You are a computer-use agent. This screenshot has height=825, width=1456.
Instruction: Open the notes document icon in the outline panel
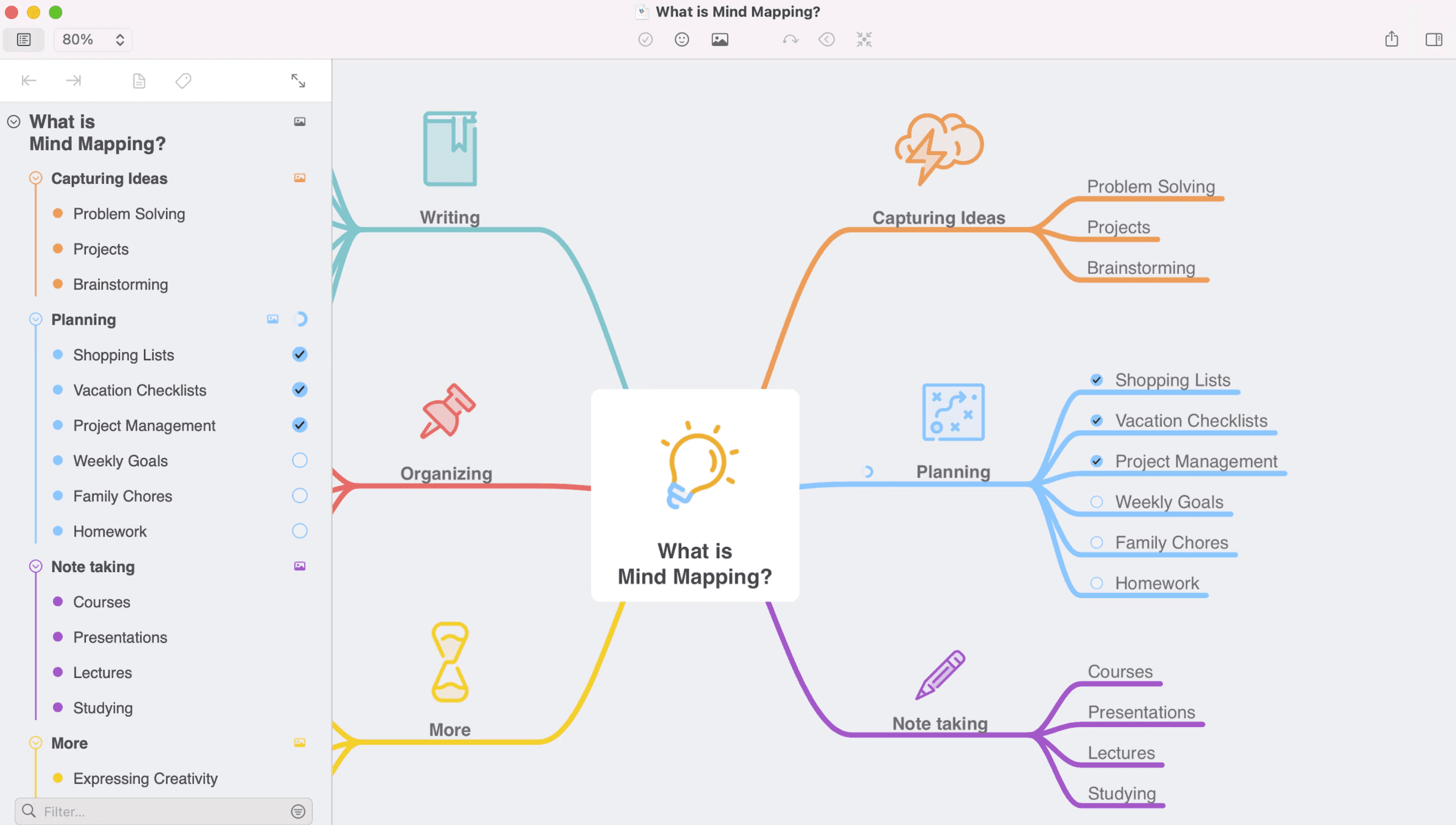pyautogui.click(x=139, y=80)
